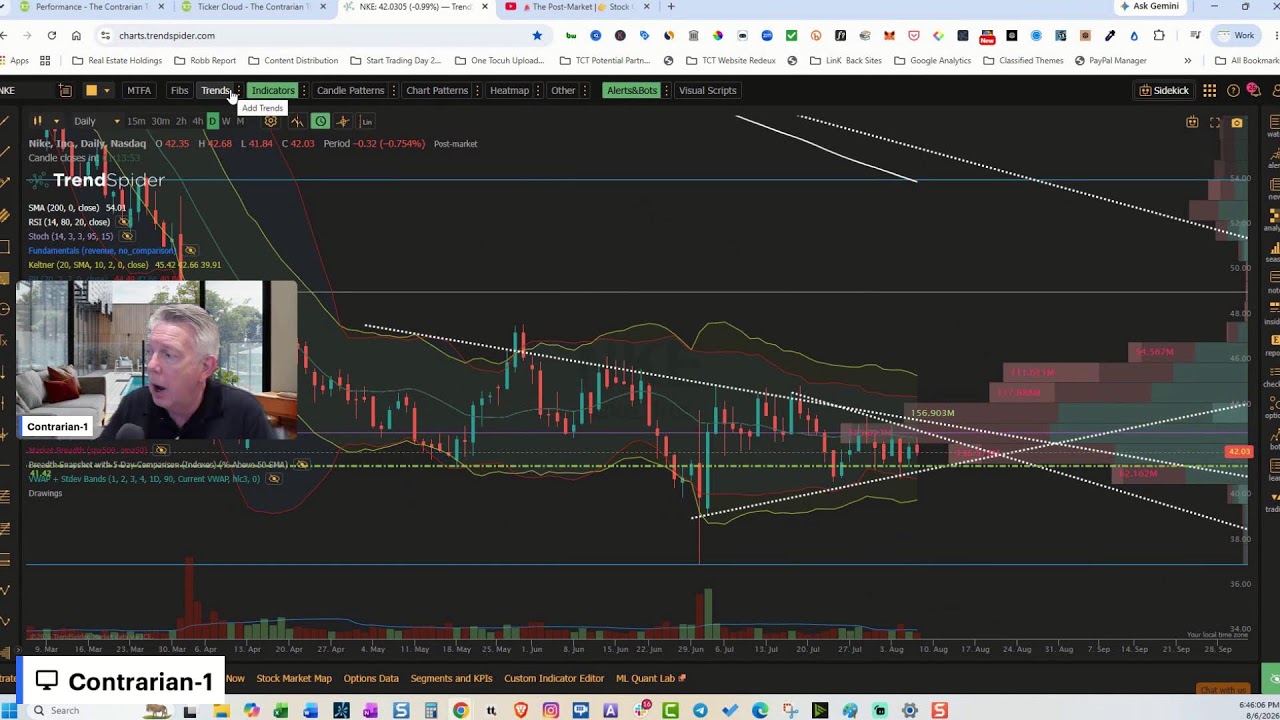Viewport: 1280px width, 720px height.
Task: Expand Chart Patterns three-dot options
Action: click(477, 90)
